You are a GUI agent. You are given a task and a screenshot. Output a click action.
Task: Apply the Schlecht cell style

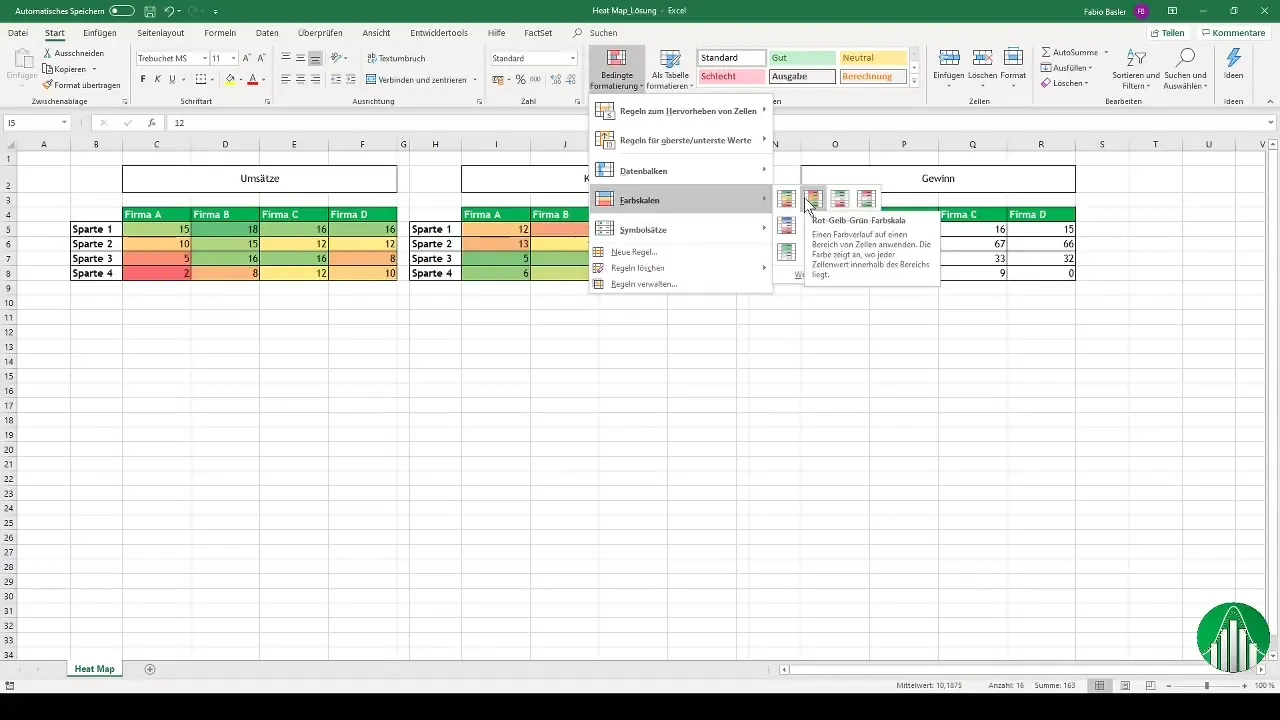coord(732,76)
